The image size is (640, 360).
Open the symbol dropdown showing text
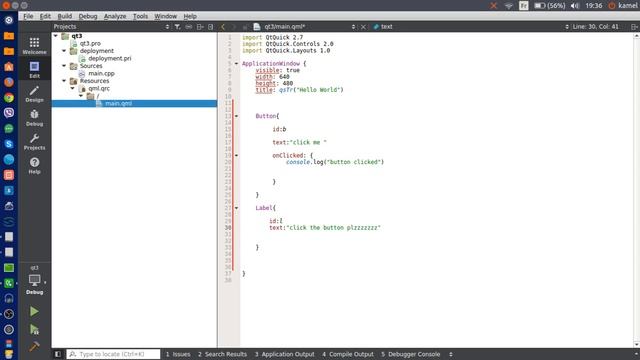pos(567,27)
